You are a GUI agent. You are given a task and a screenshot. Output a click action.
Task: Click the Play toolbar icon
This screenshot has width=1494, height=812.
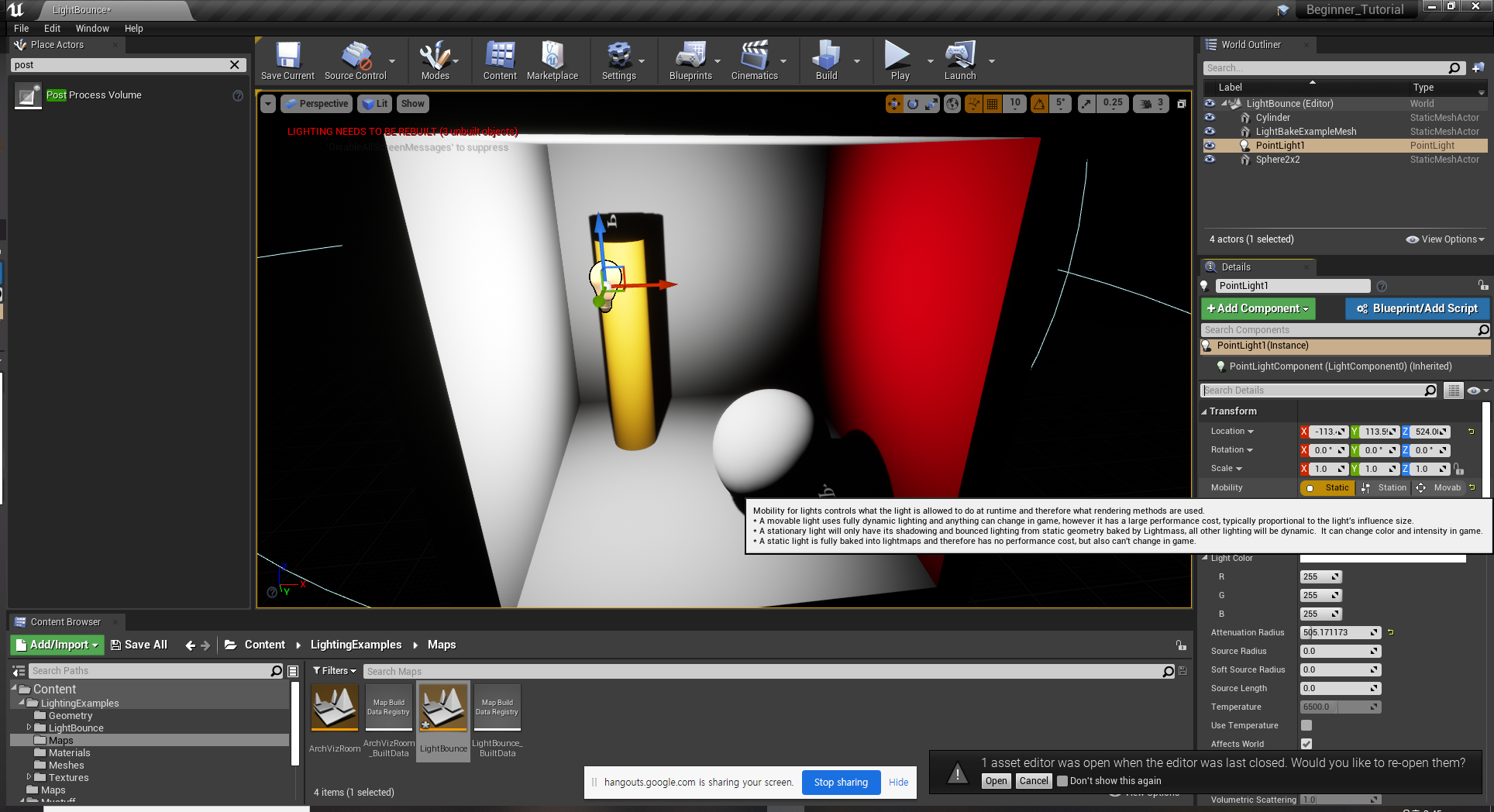899,60
